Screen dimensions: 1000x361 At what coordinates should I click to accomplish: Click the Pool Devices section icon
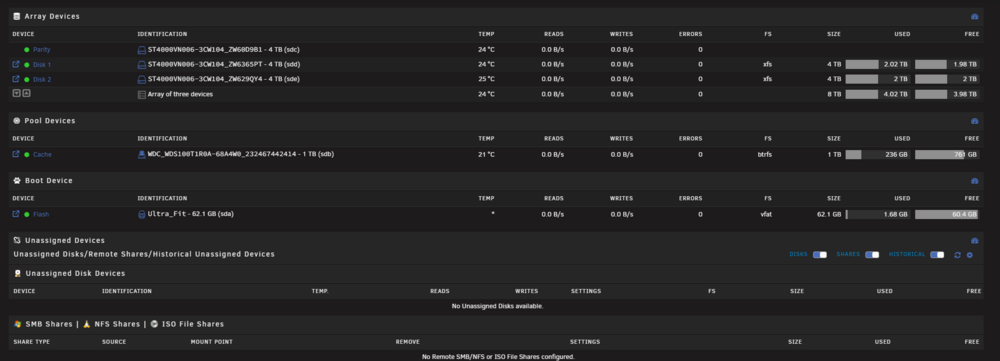pos(17,121)
